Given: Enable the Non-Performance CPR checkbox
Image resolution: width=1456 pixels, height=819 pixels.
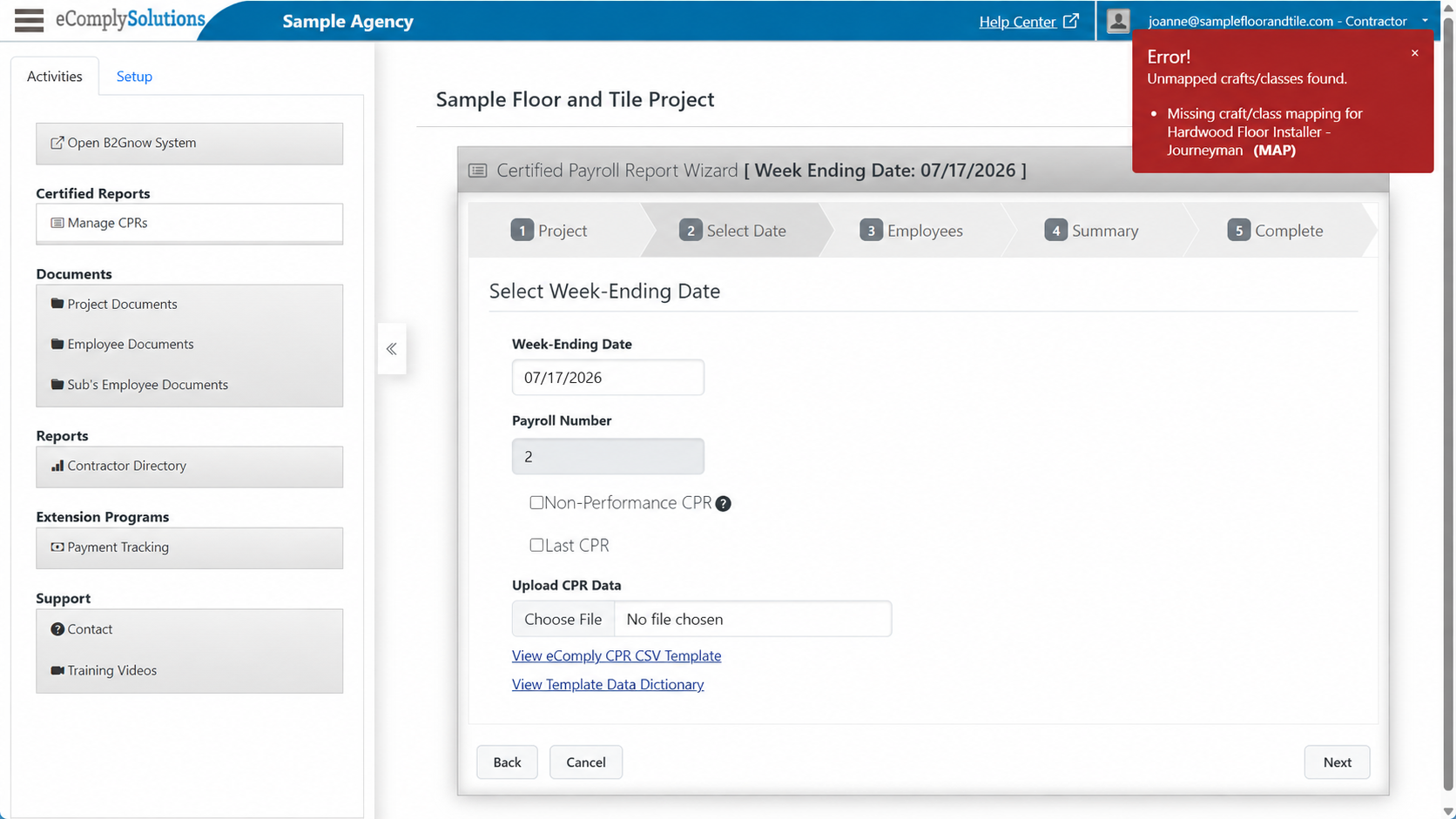Looking at the screenshot, I should pos(536,502).
